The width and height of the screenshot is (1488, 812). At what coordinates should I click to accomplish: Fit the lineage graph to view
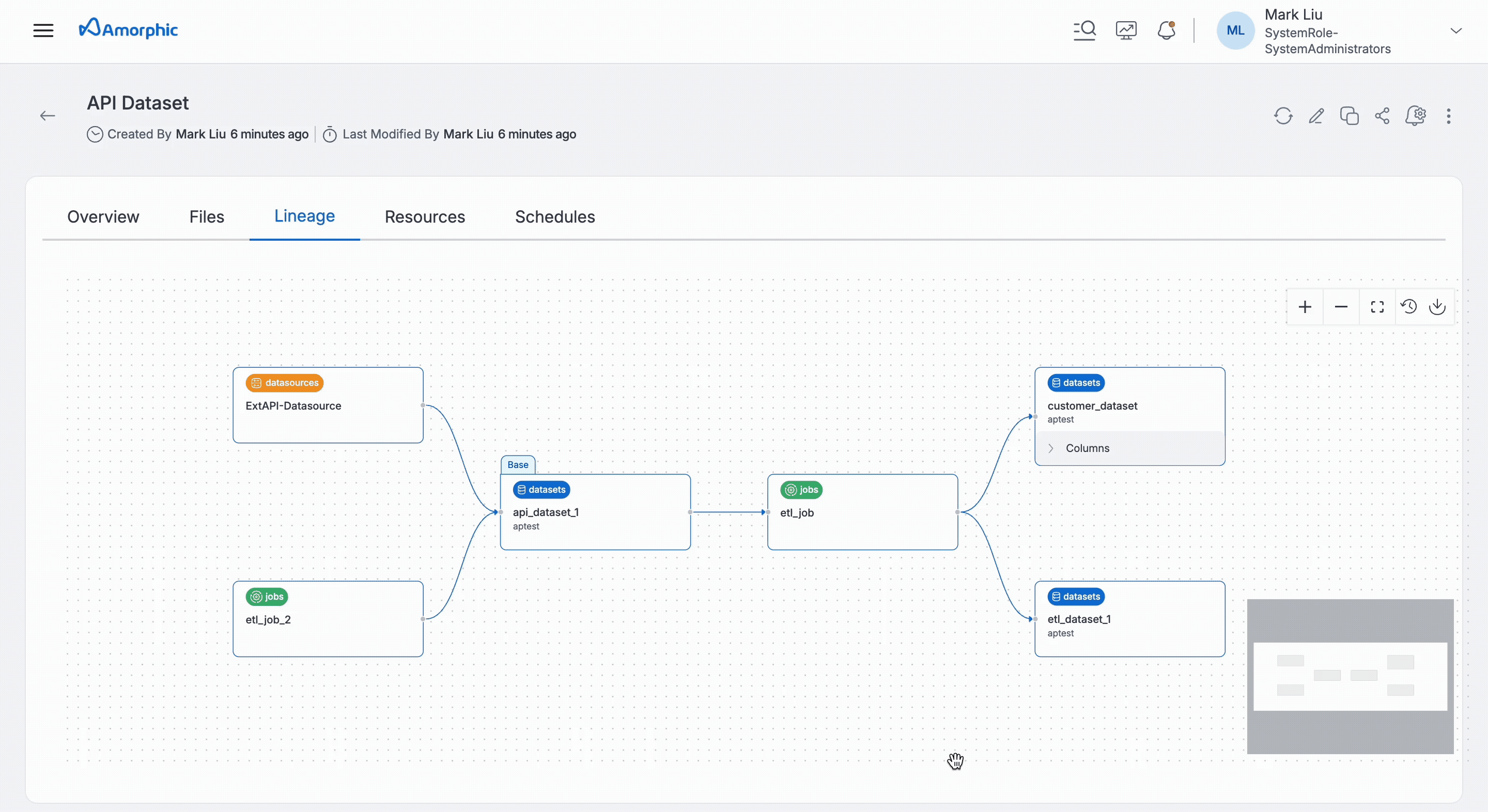pos(1377,307)
